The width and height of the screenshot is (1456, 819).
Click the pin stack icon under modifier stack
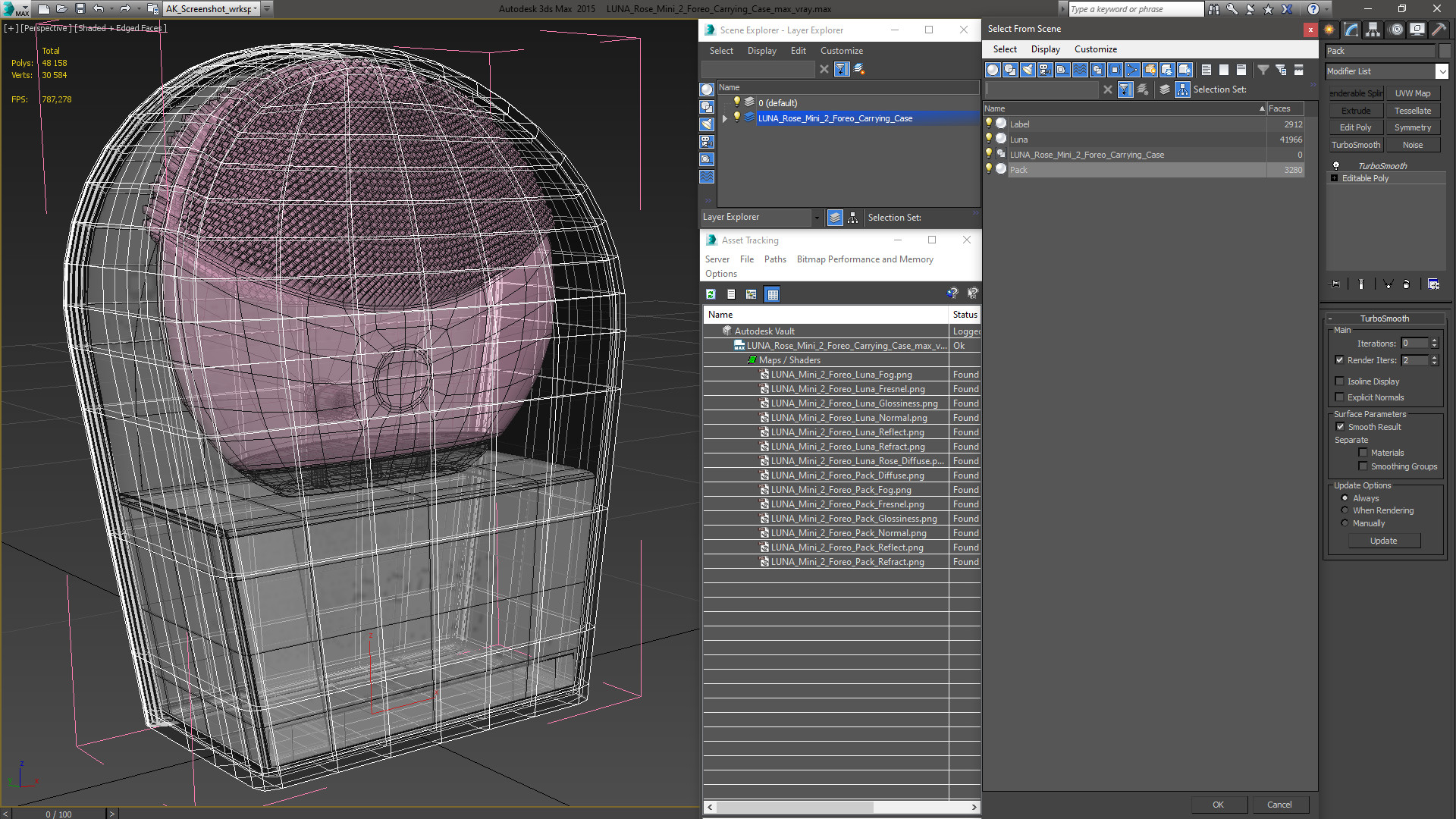[1335, 284]
